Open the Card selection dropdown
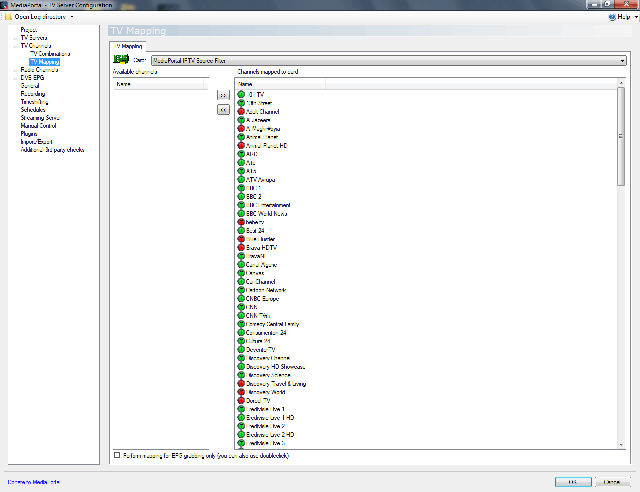 (x=389, y=60)
